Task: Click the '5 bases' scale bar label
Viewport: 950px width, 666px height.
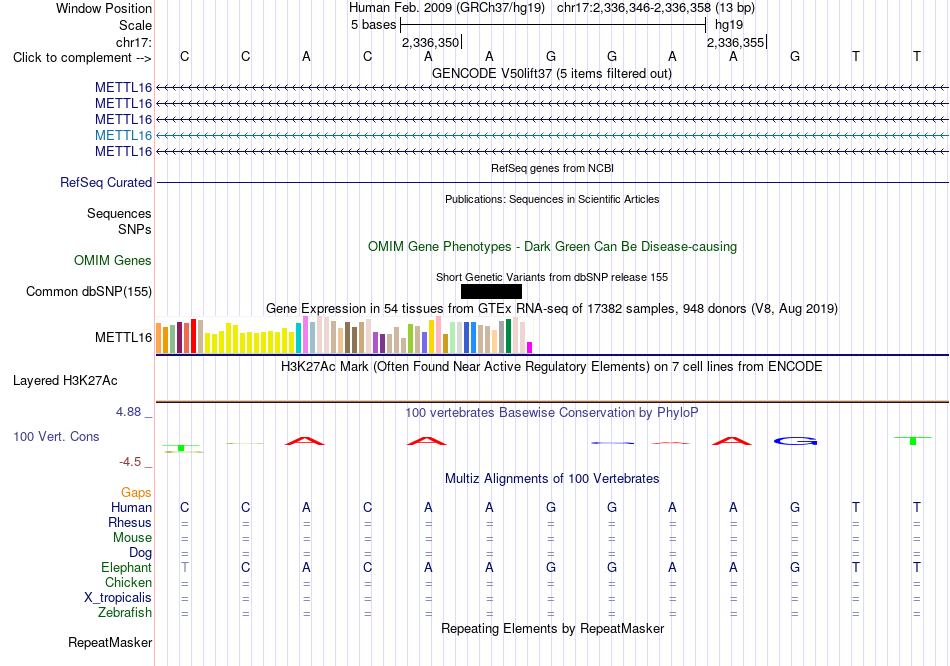Action: pos(373,25)
